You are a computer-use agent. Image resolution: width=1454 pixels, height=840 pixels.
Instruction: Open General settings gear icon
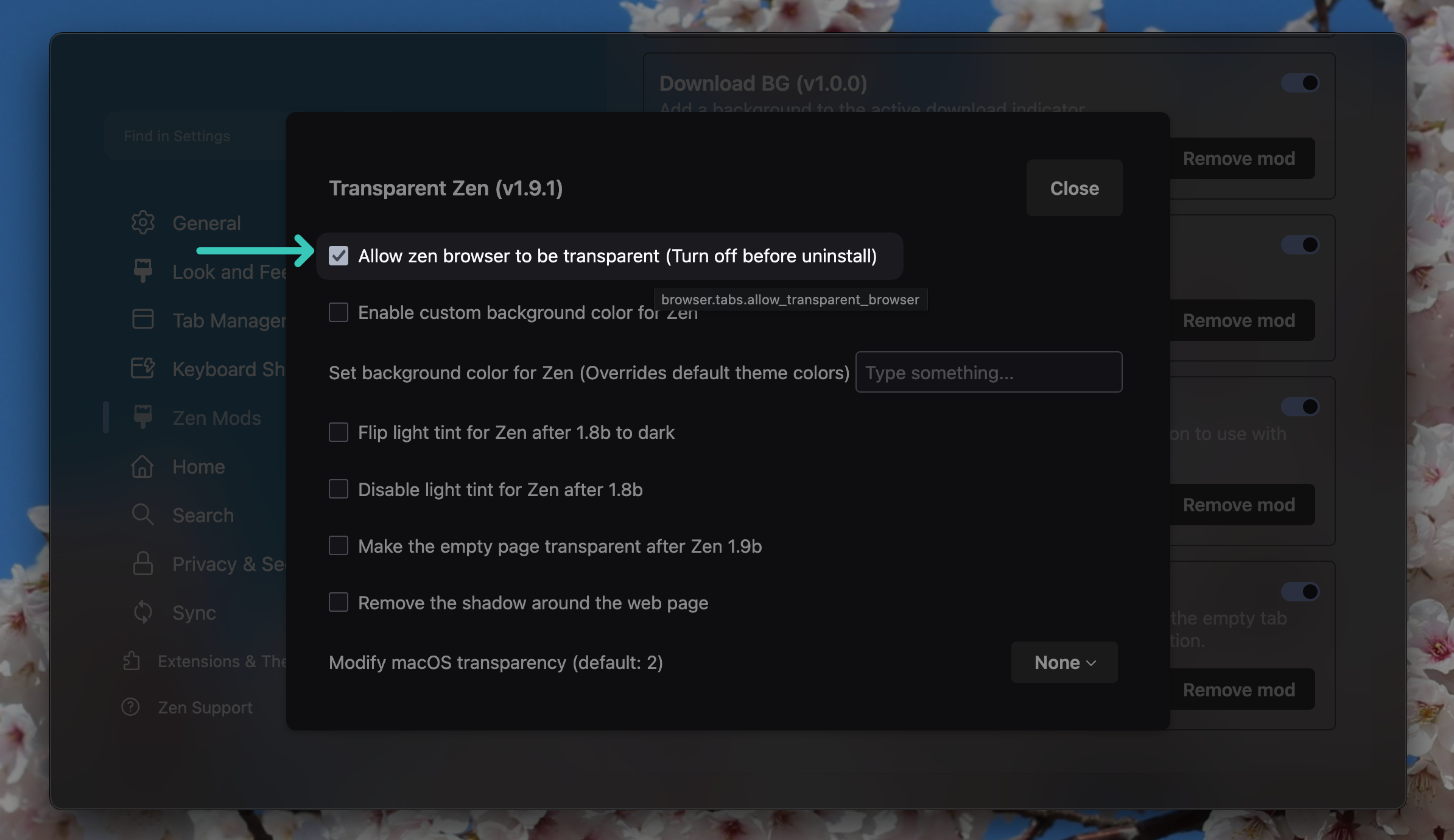tap(143, 223)
